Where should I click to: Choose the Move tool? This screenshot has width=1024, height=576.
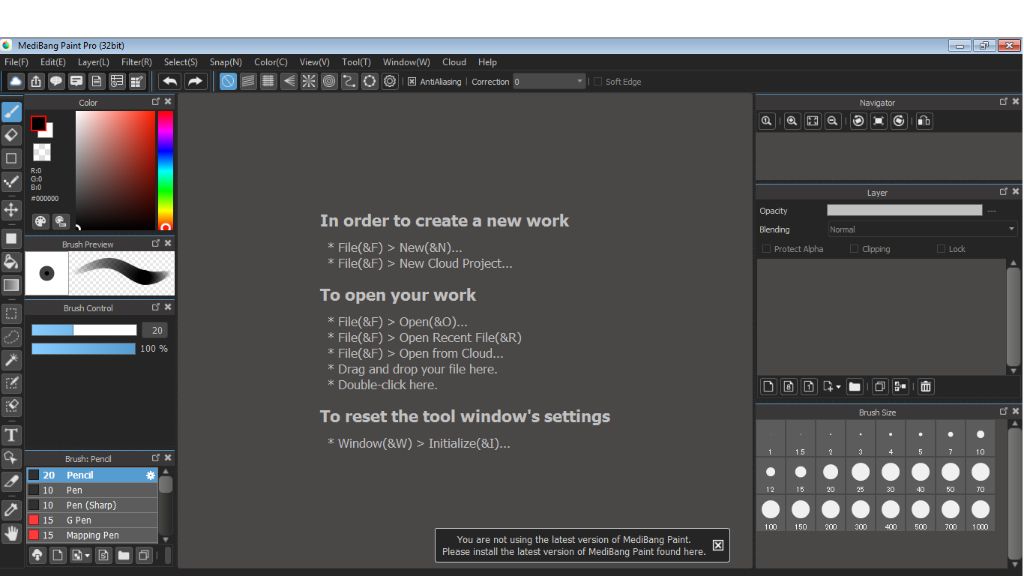pos(11,210)
